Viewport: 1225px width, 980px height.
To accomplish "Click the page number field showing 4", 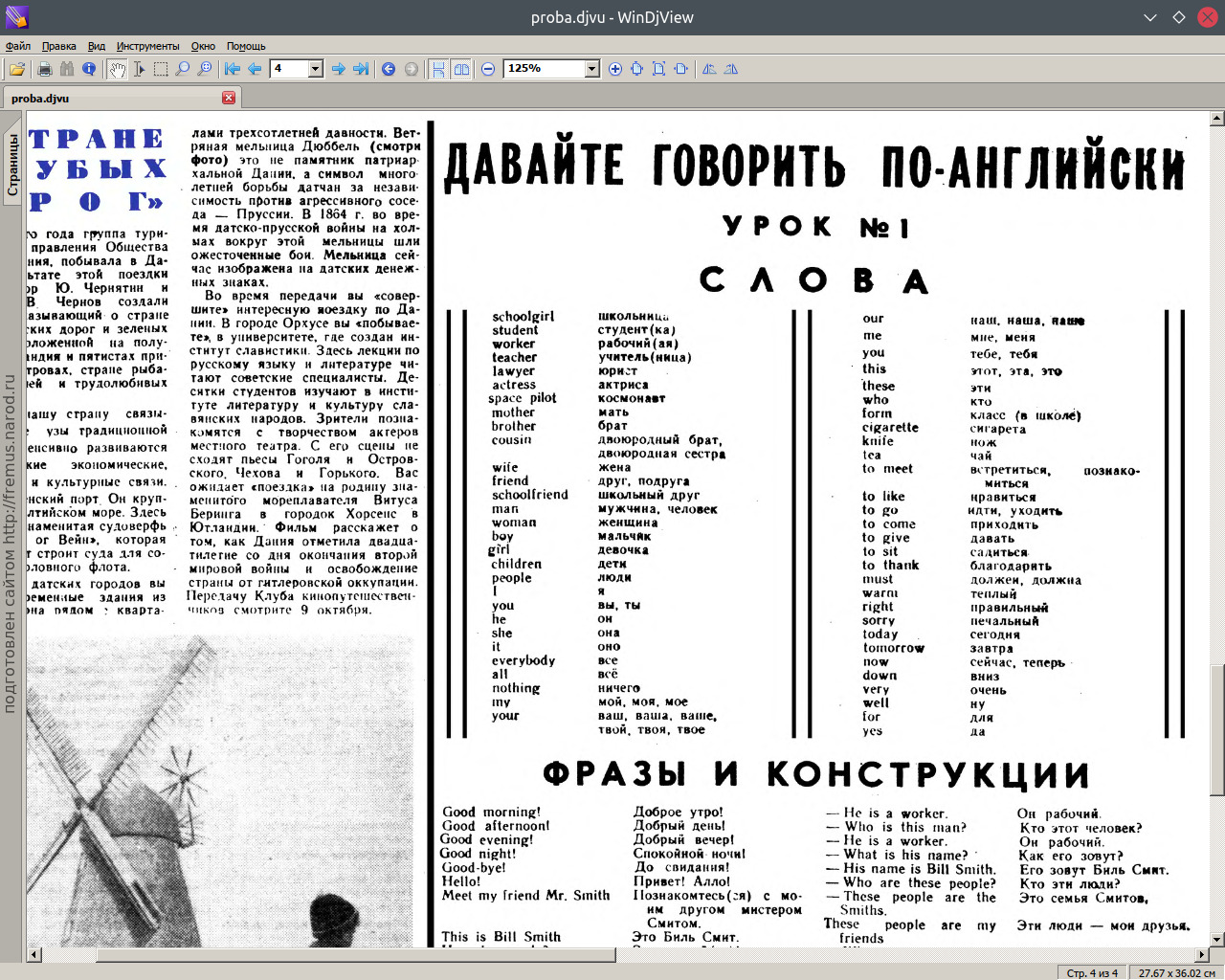I will click(289, 69).
